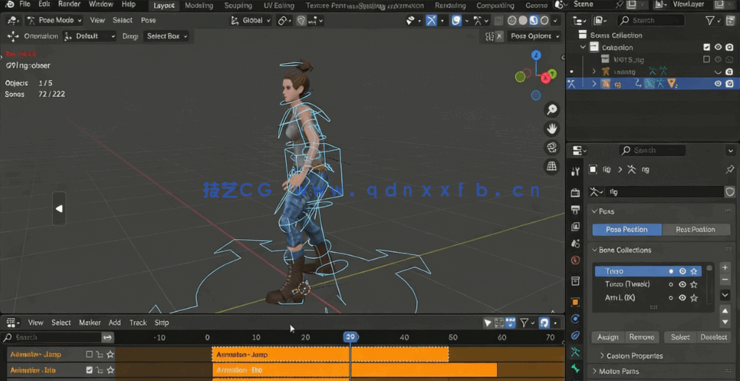Open the Render menu

[69, 4]
